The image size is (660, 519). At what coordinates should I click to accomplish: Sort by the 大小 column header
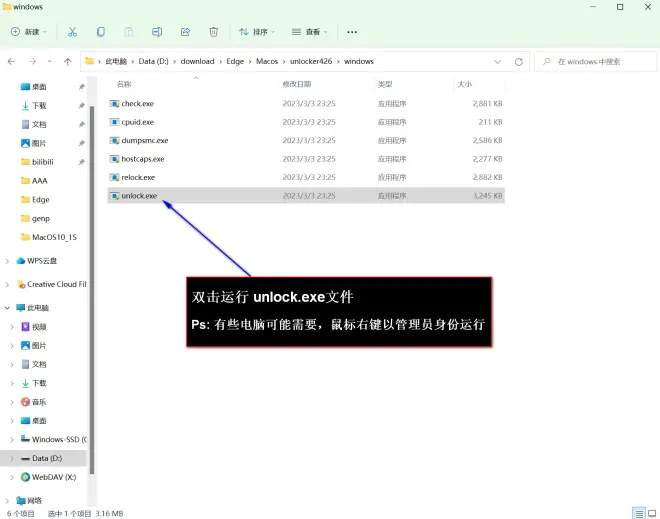[x=465, y=84]
